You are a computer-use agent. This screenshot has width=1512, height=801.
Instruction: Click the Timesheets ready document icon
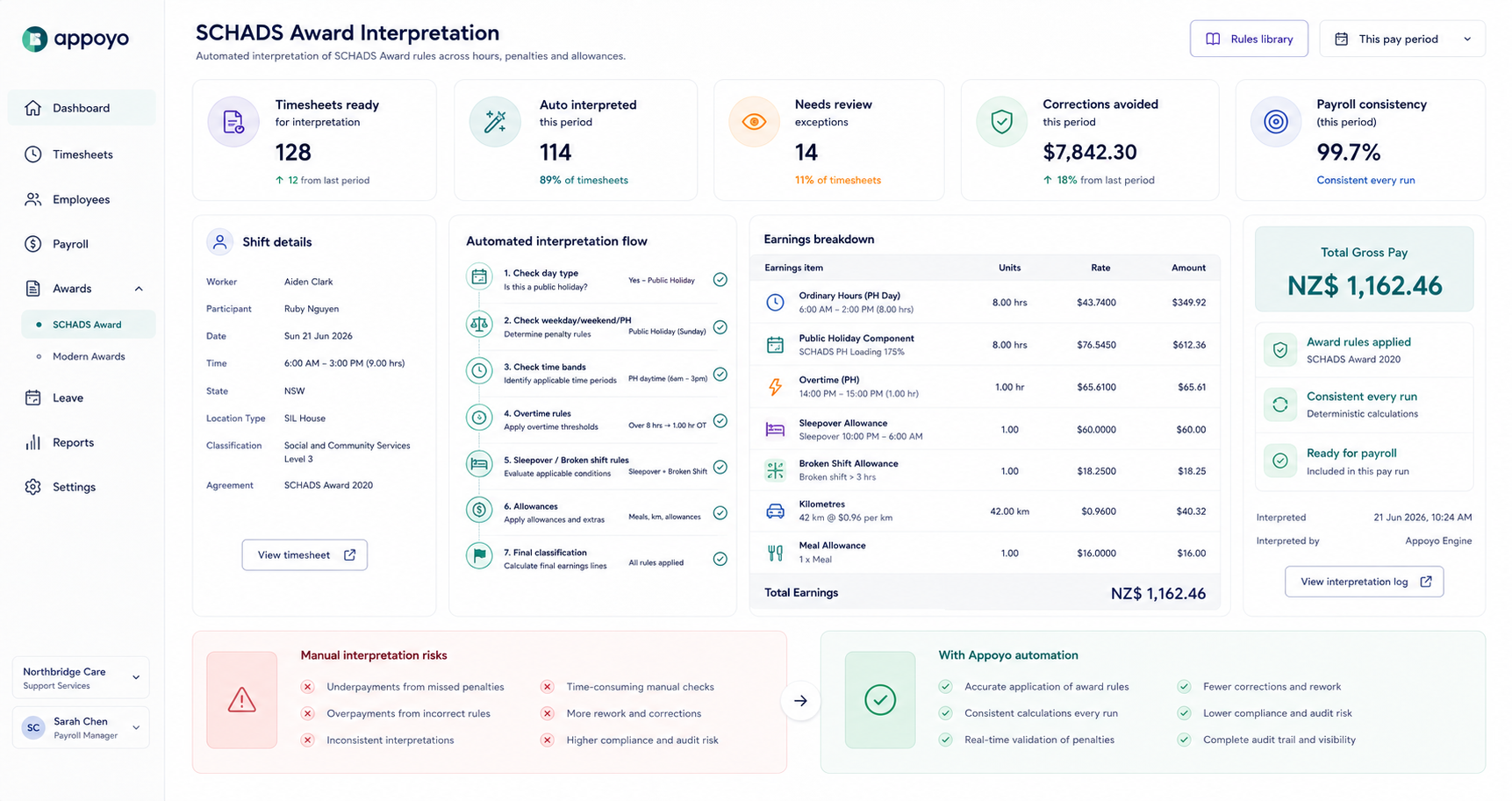[233, 122]
